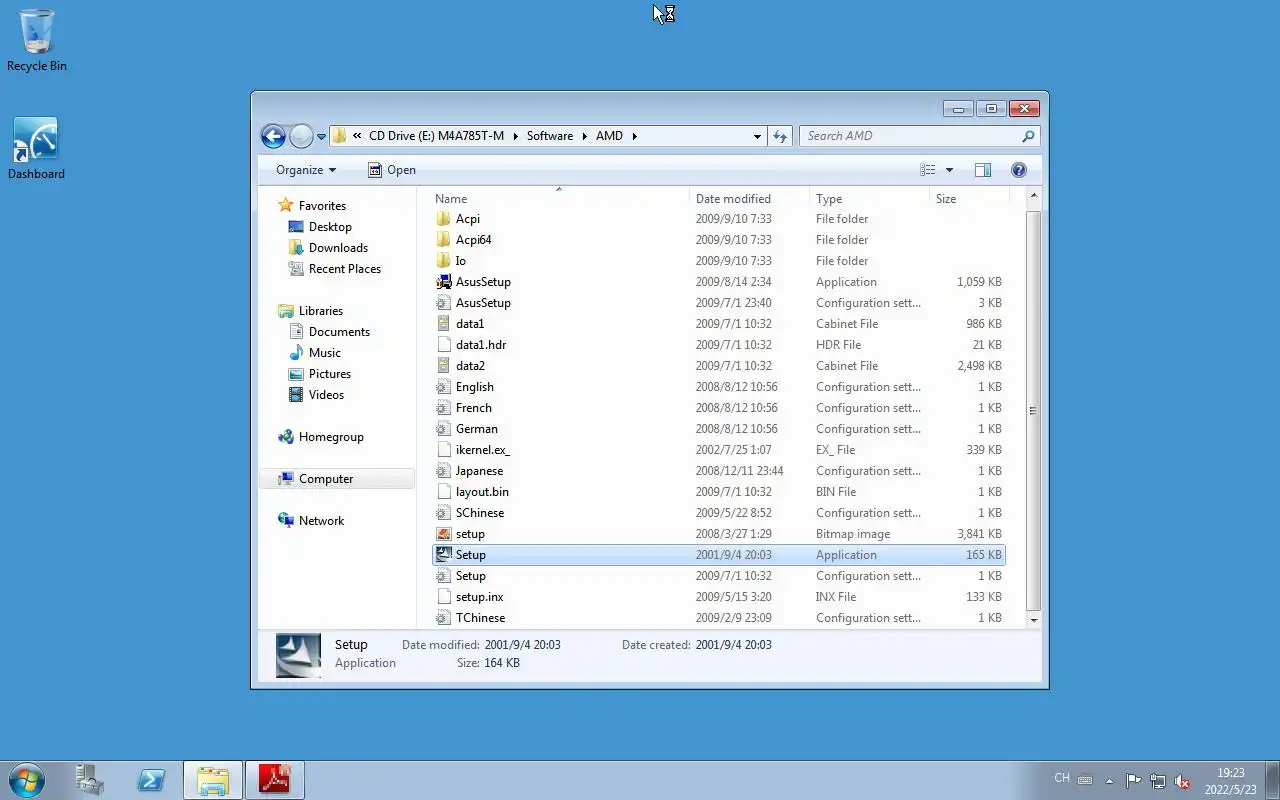Screen dimensions: 1280x800
Task: Click the Open toolbar button
Action: [x=391, y=170]
